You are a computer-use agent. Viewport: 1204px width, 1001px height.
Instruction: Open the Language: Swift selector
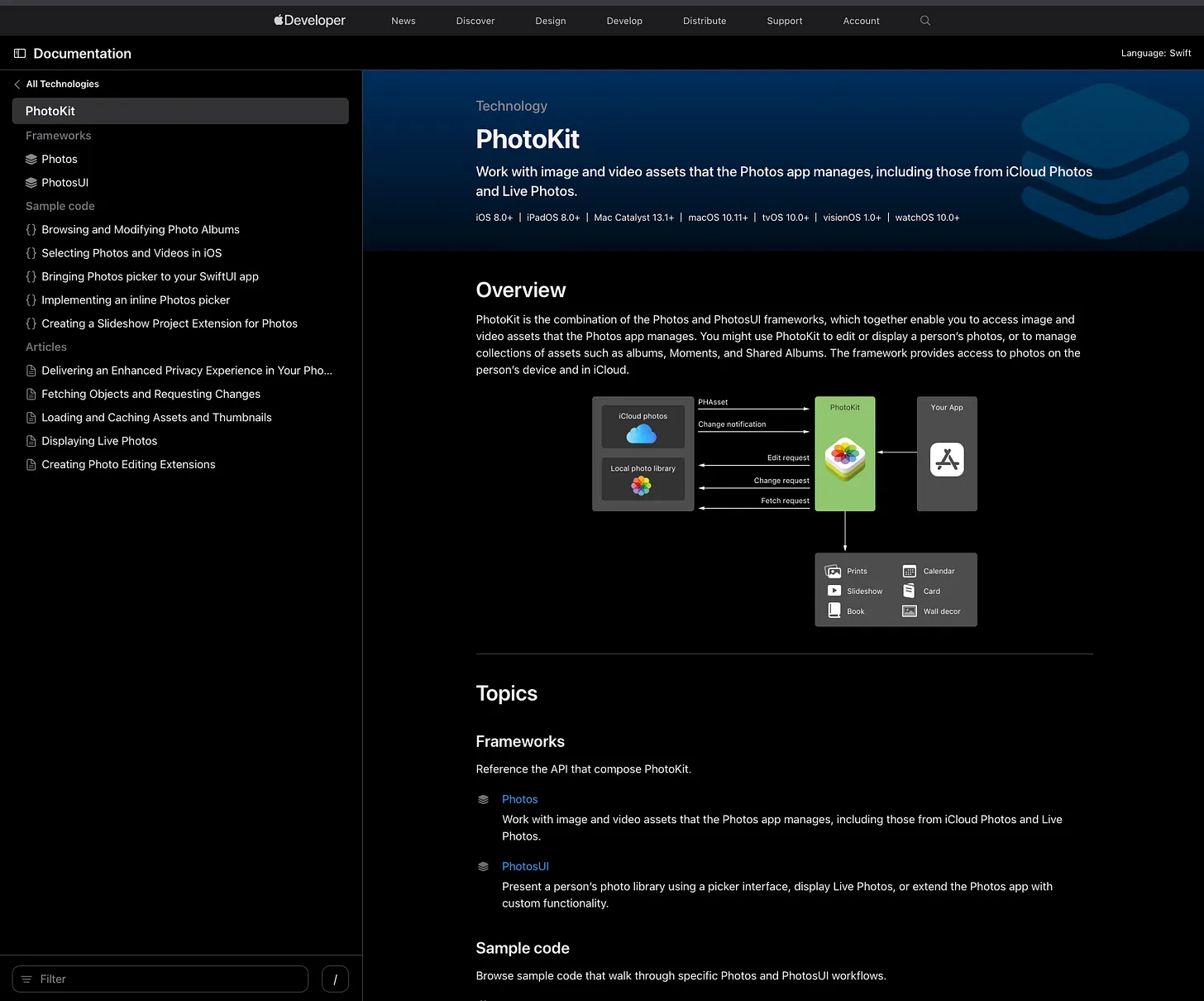1156,53
